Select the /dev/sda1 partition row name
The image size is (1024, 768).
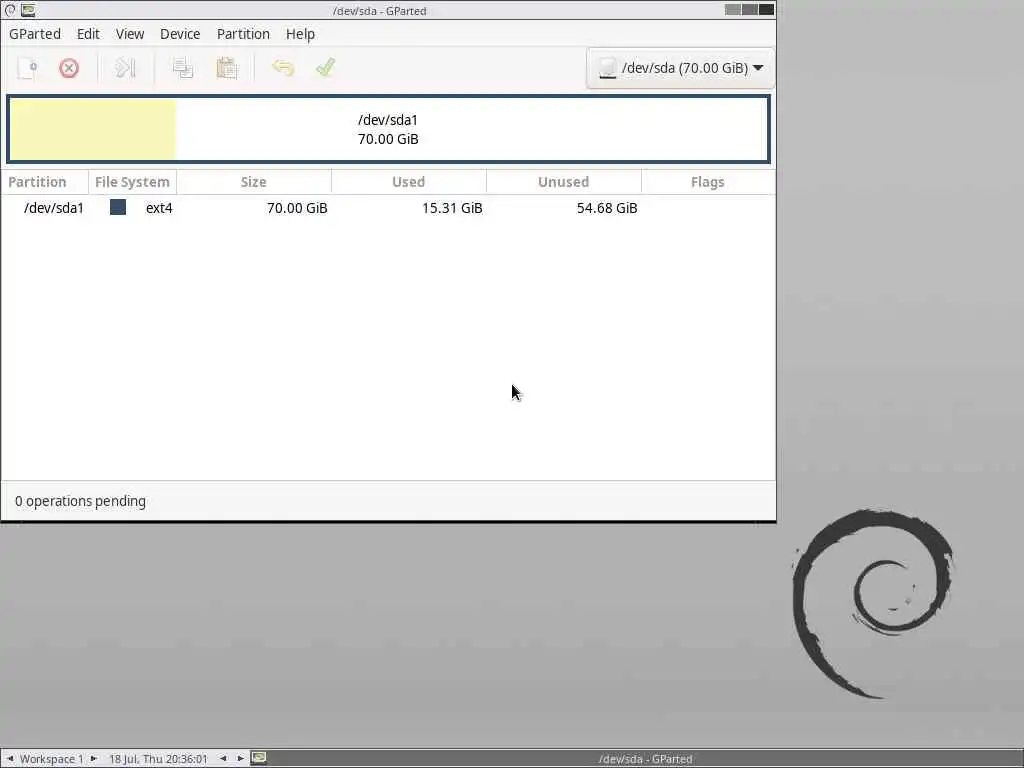(x=54, y=208)
